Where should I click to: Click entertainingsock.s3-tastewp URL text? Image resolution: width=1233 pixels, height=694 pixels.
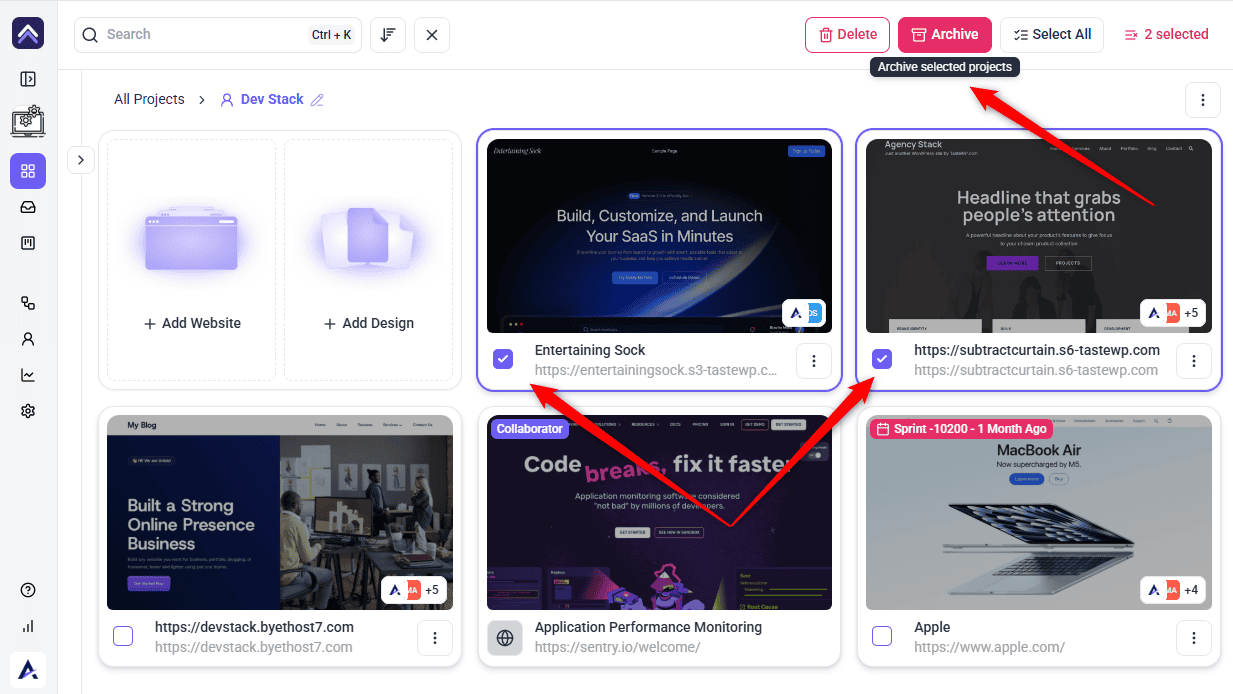point(656,370)
